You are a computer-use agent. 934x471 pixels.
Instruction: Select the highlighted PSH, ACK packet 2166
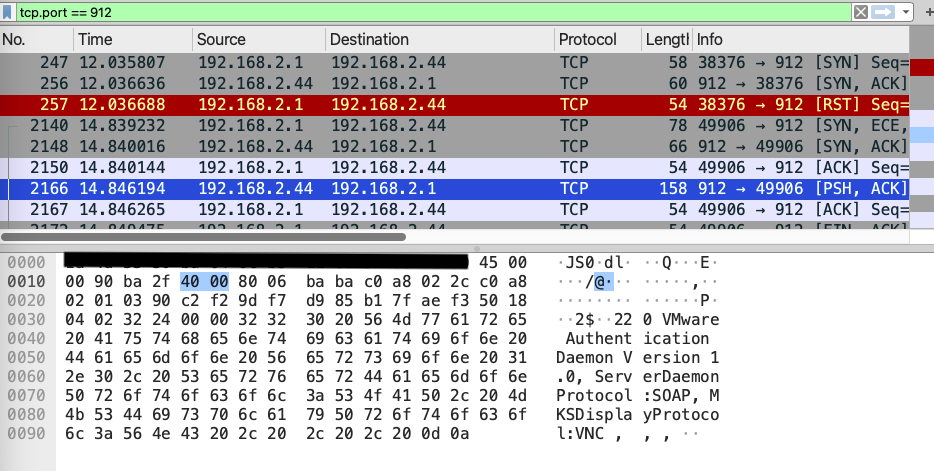coord(454,189)
